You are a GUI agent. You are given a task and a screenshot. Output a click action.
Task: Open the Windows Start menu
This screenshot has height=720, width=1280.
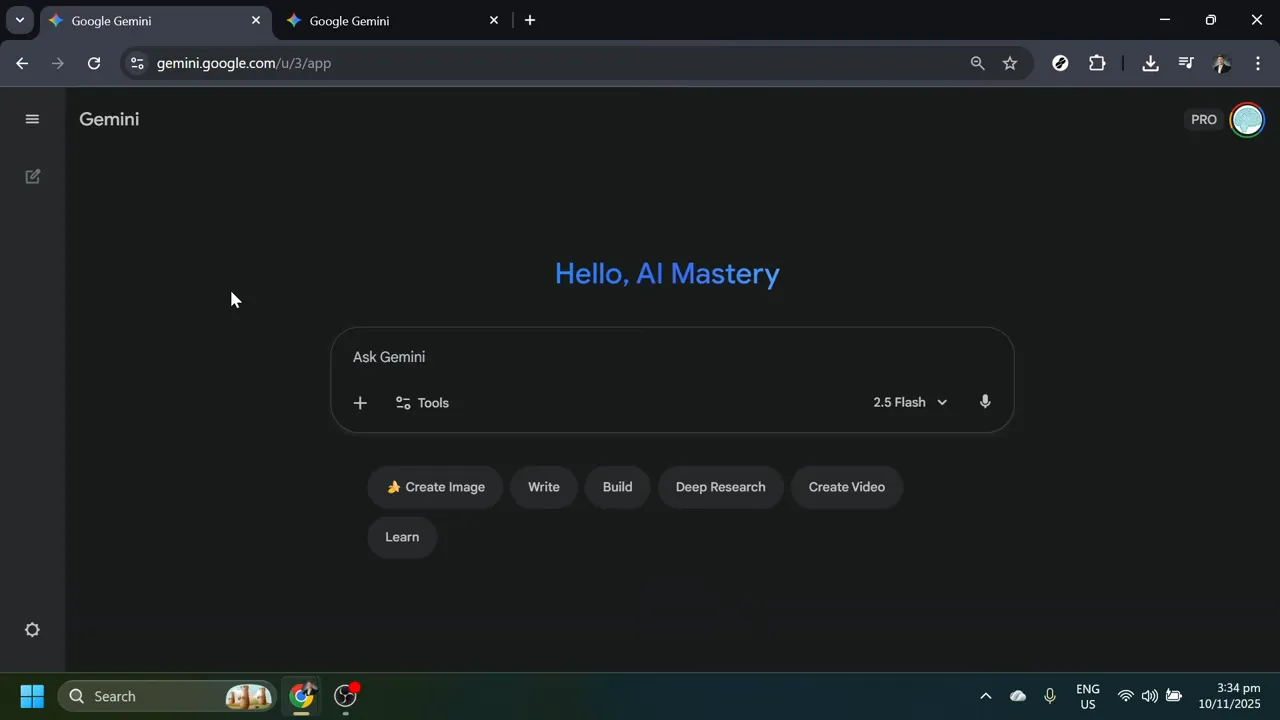32,696
